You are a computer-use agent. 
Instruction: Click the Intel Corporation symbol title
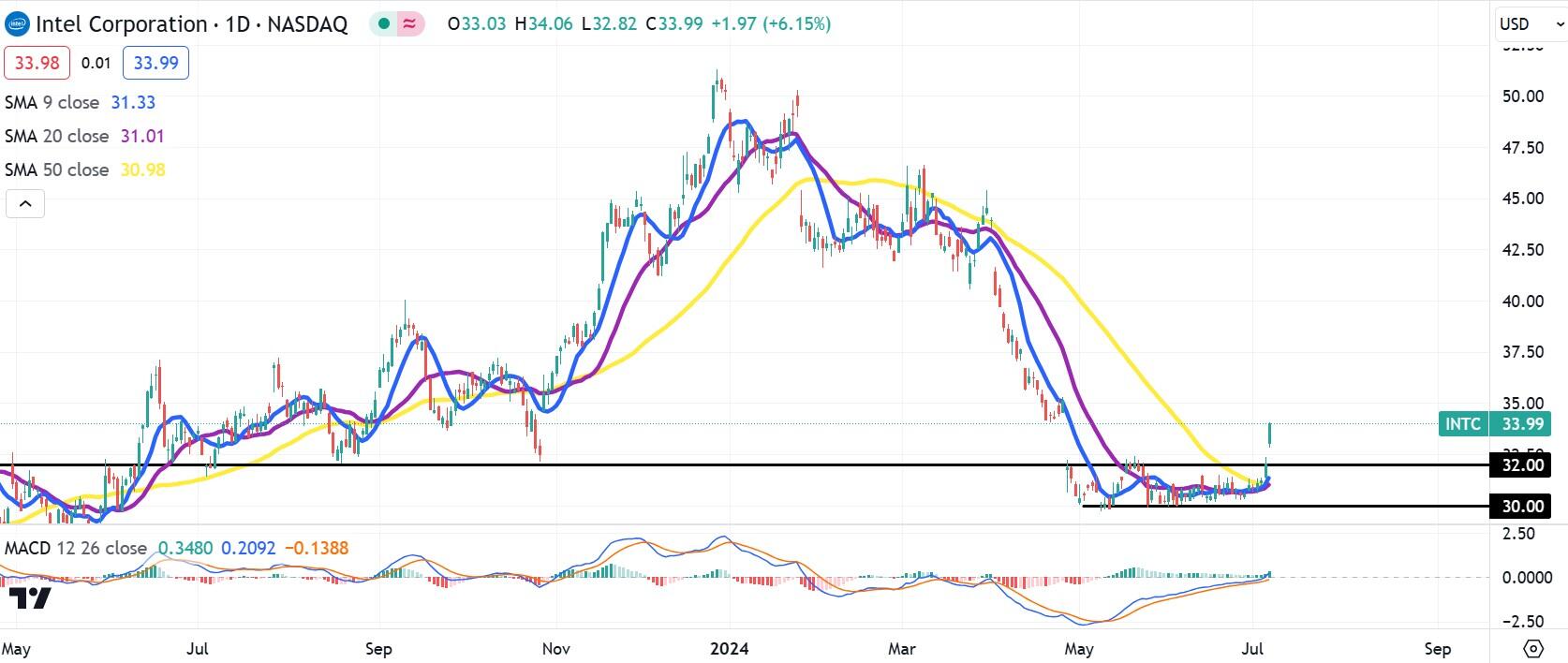(x=122, y=24)
